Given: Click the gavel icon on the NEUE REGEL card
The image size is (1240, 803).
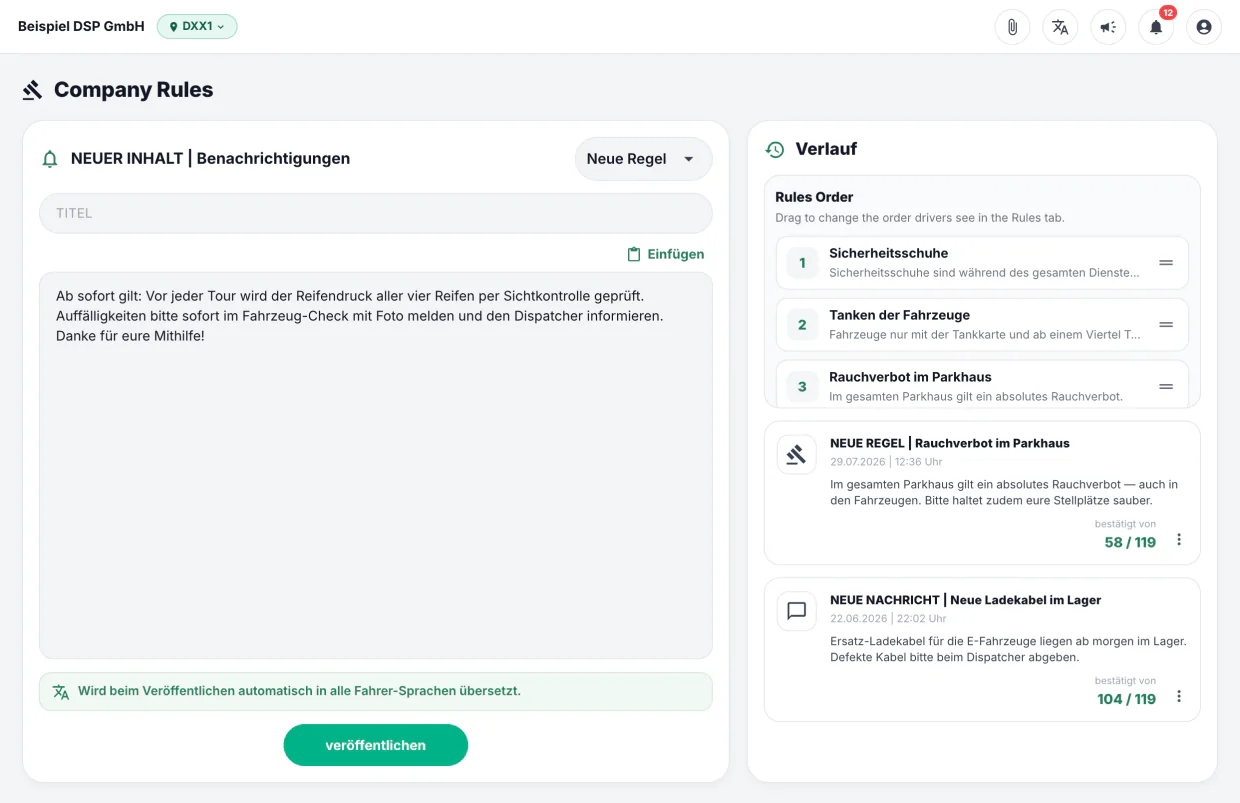Looking at the screenshot, I should pos(796,455).
